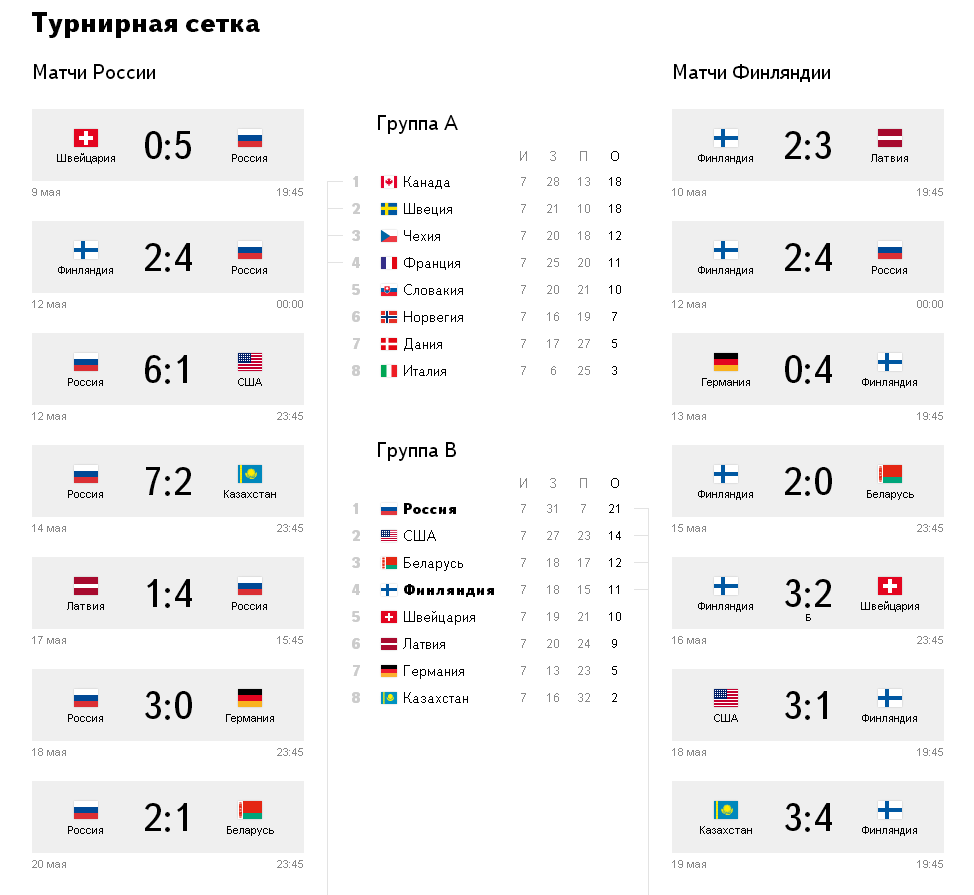The height and width of the screenshot is (895, 974).
Task: Open bold Россия team link in Group B
Action: point(429,509)
